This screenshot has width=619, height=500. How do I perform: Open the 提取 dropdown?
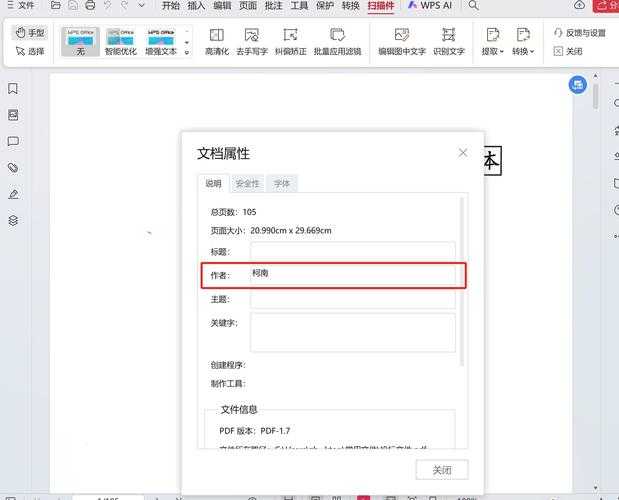click(492, 42)
